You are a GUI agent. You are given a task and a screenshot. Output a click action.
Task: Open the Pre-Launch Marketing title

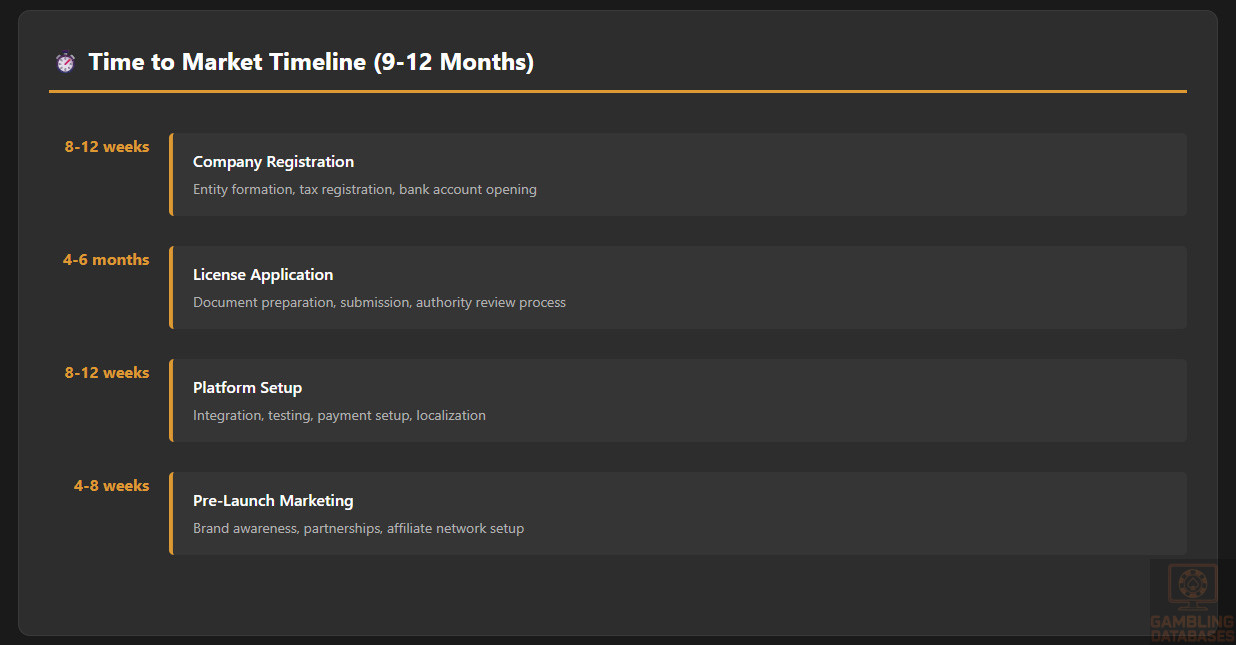[x=273, y=501]
